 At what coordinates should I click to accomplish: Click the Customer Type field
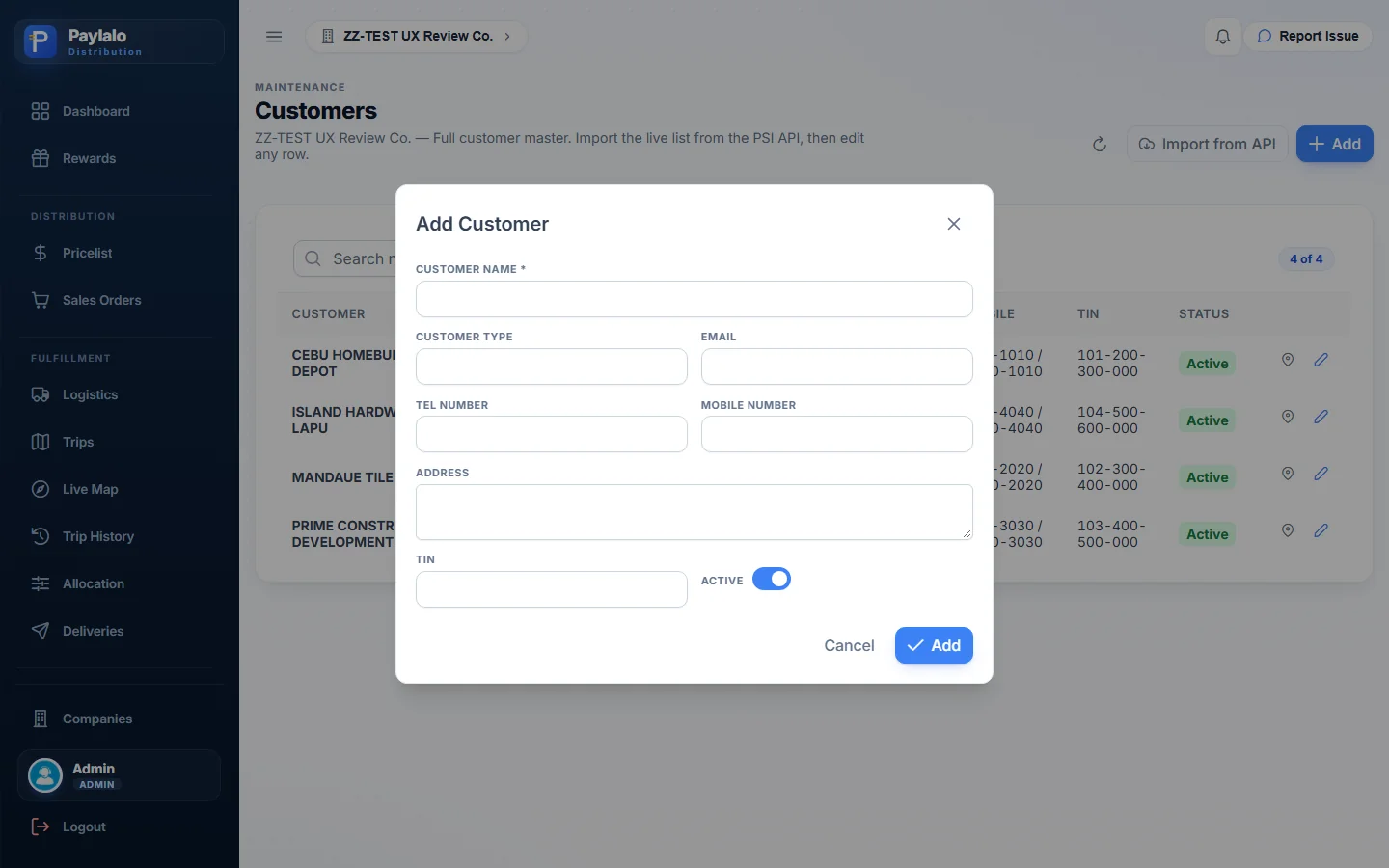point(552,366)
